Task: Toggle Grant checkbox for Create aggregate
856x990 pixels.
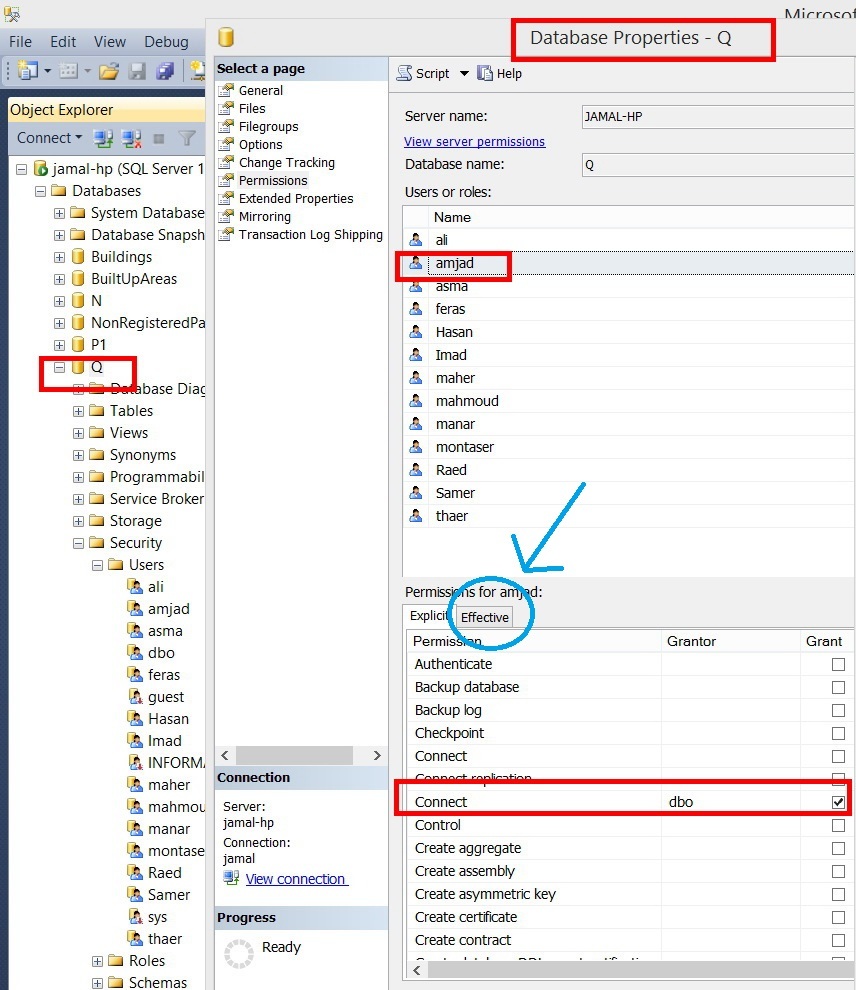Action: (838, 848)
